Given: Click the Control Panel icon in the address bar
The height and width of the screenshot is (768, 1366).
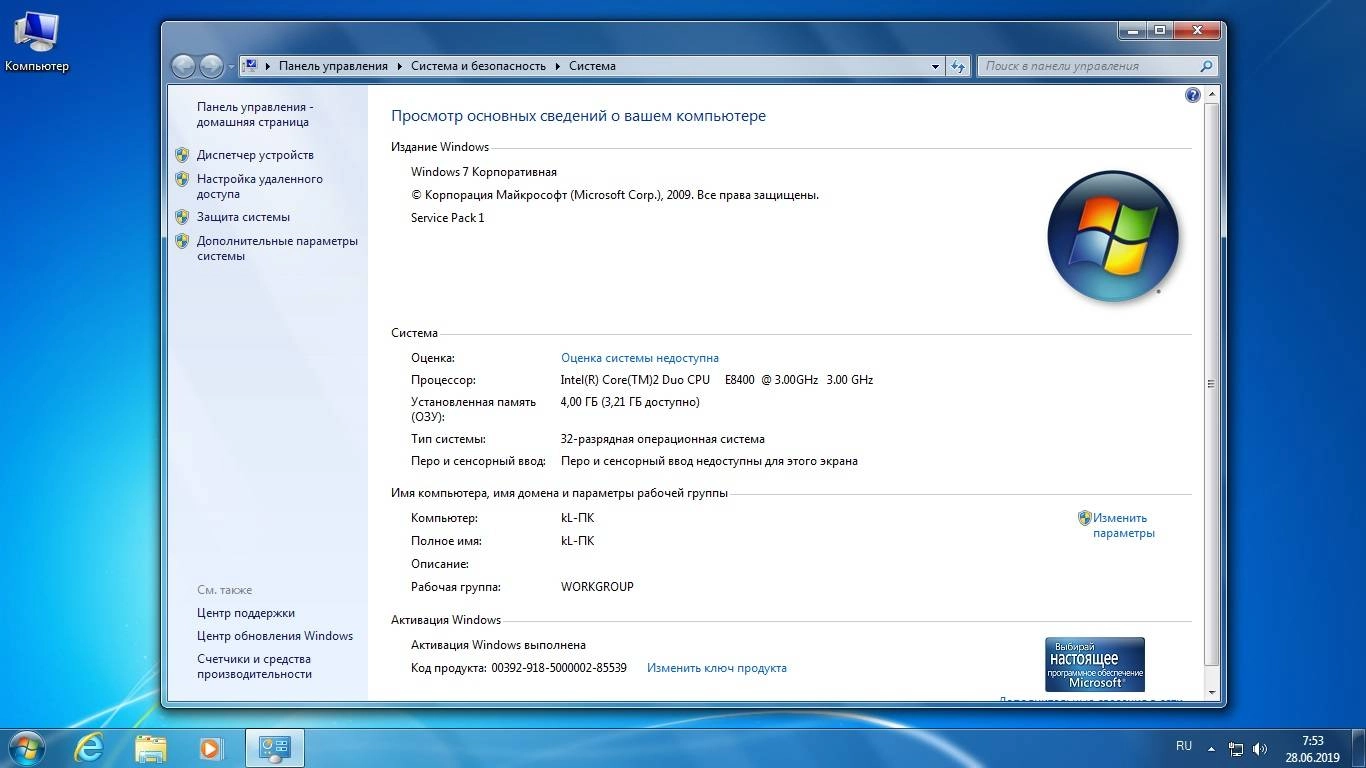Looking at the screenshot, I should click(251, 66).
